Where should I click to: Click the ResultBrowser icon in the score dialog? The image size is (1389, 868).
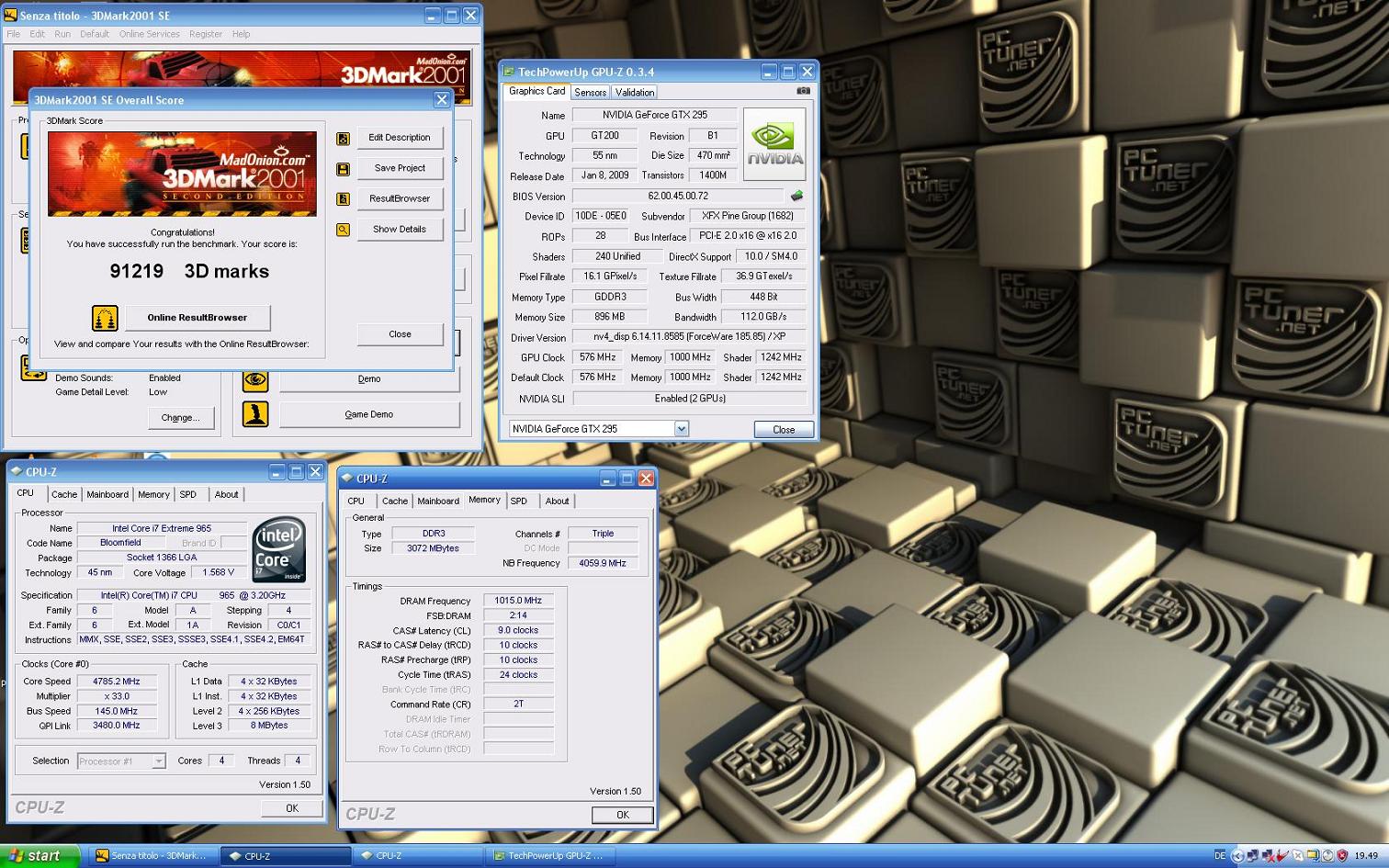pos(343,199)
